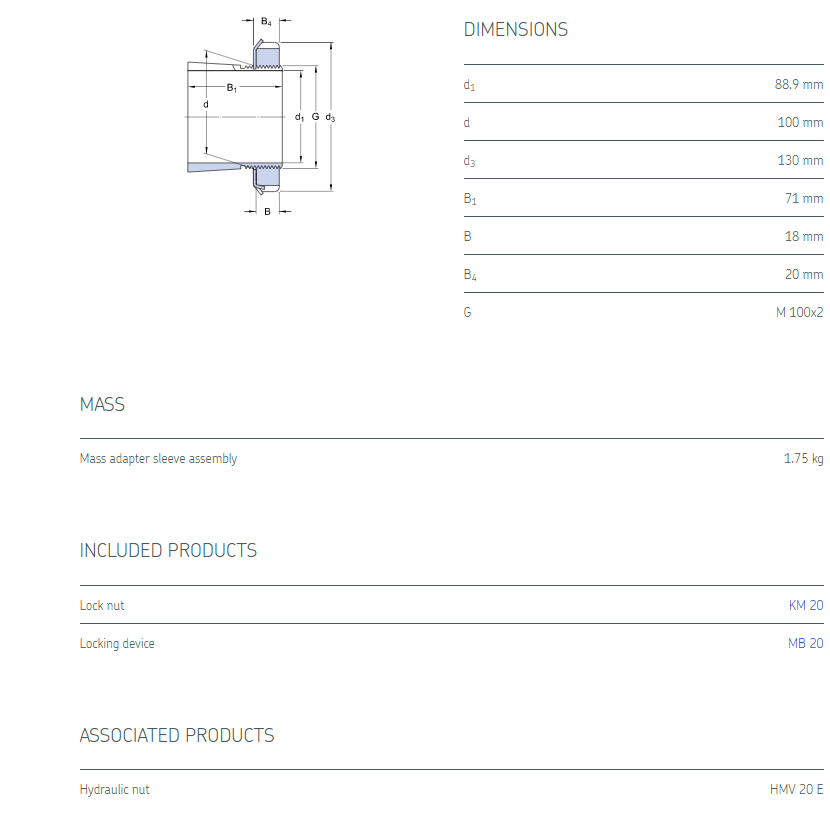Click the 88.9 mm value

[798, 84]
